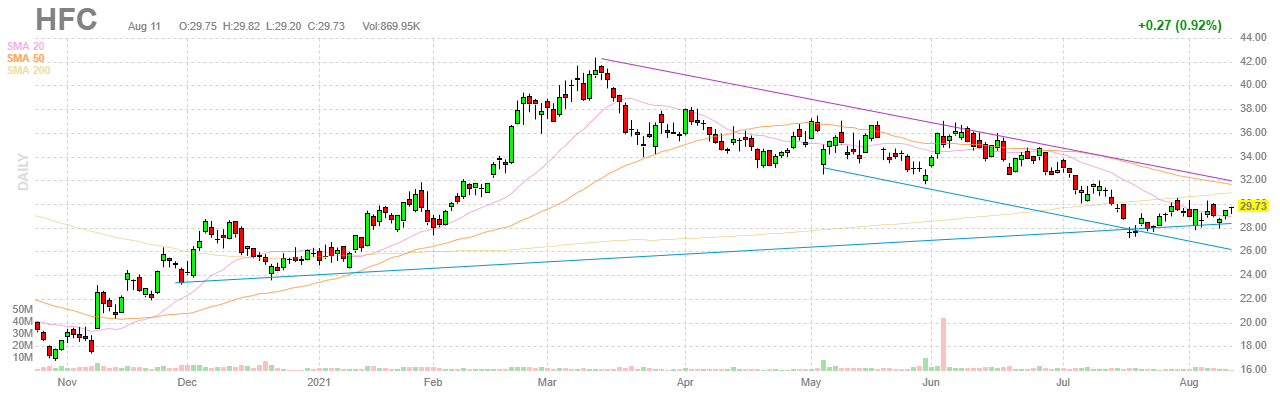Click the tall red June volume spike bar

[942, 344]
